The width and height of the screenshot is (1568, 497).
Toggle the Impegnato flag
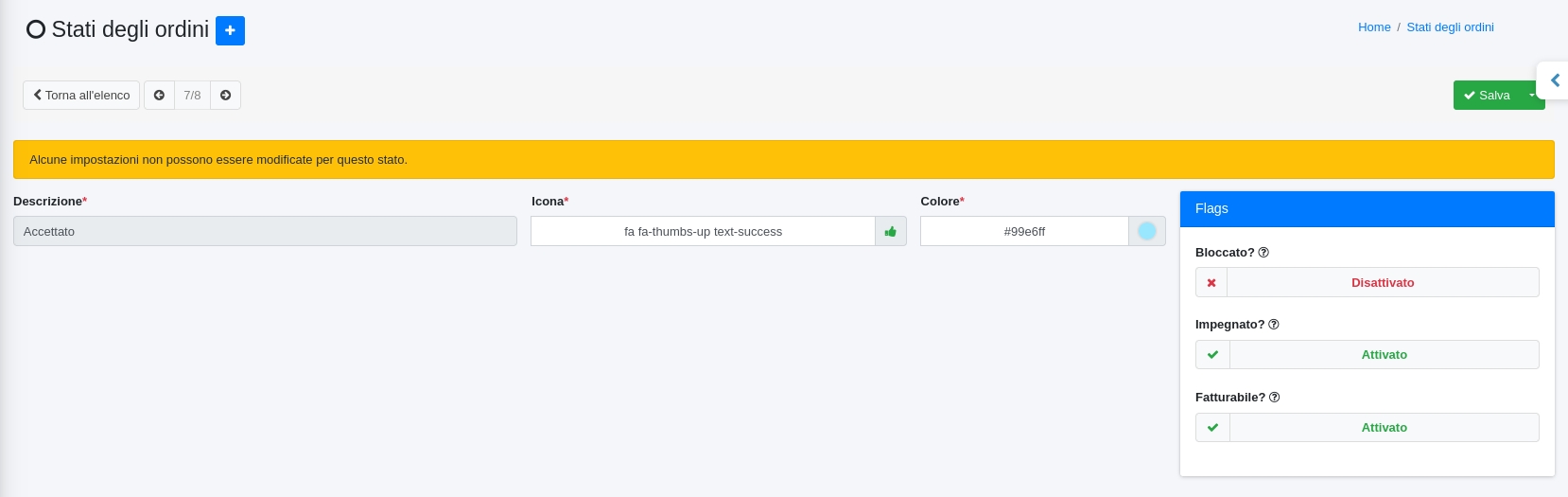tap(1367, 355)
